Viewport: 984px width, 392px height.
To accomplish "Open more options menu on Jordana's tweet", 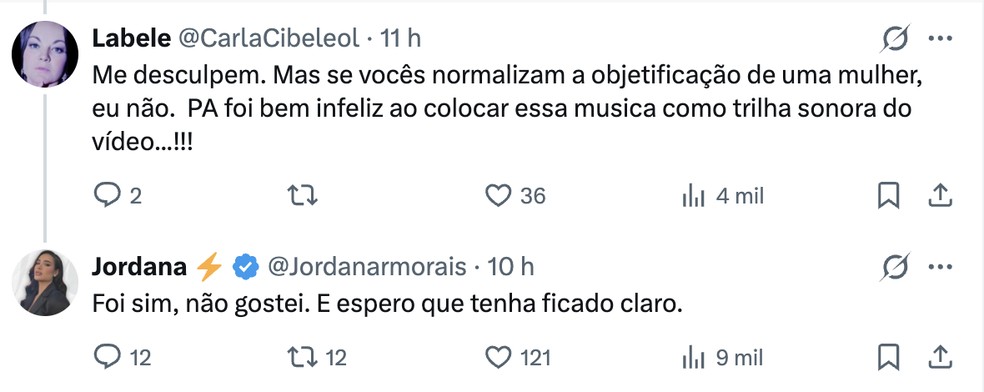I will click(x=940, y=268).
